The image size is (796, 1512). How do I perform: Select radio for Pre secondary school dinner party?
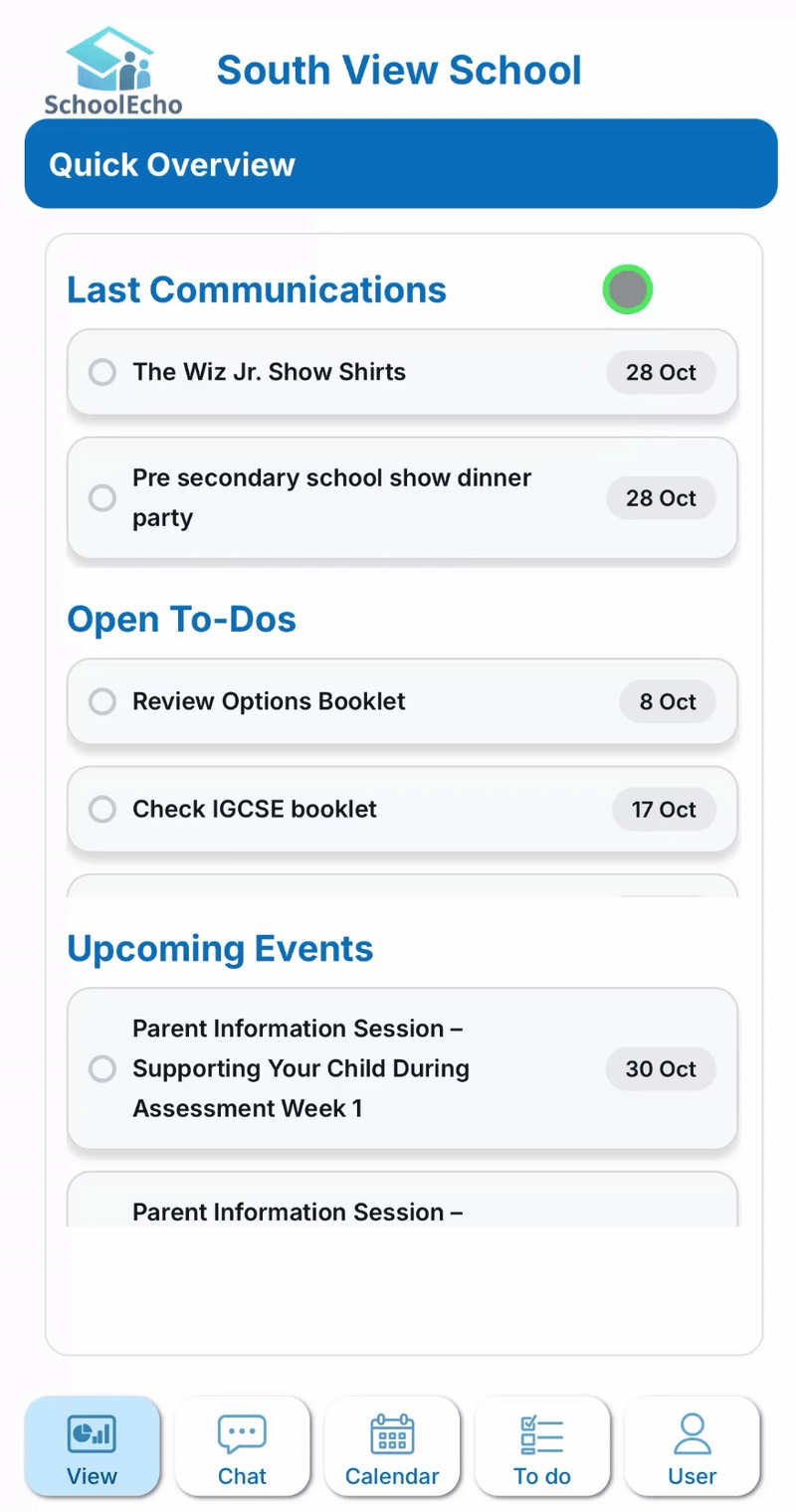[x=102, y=497]
